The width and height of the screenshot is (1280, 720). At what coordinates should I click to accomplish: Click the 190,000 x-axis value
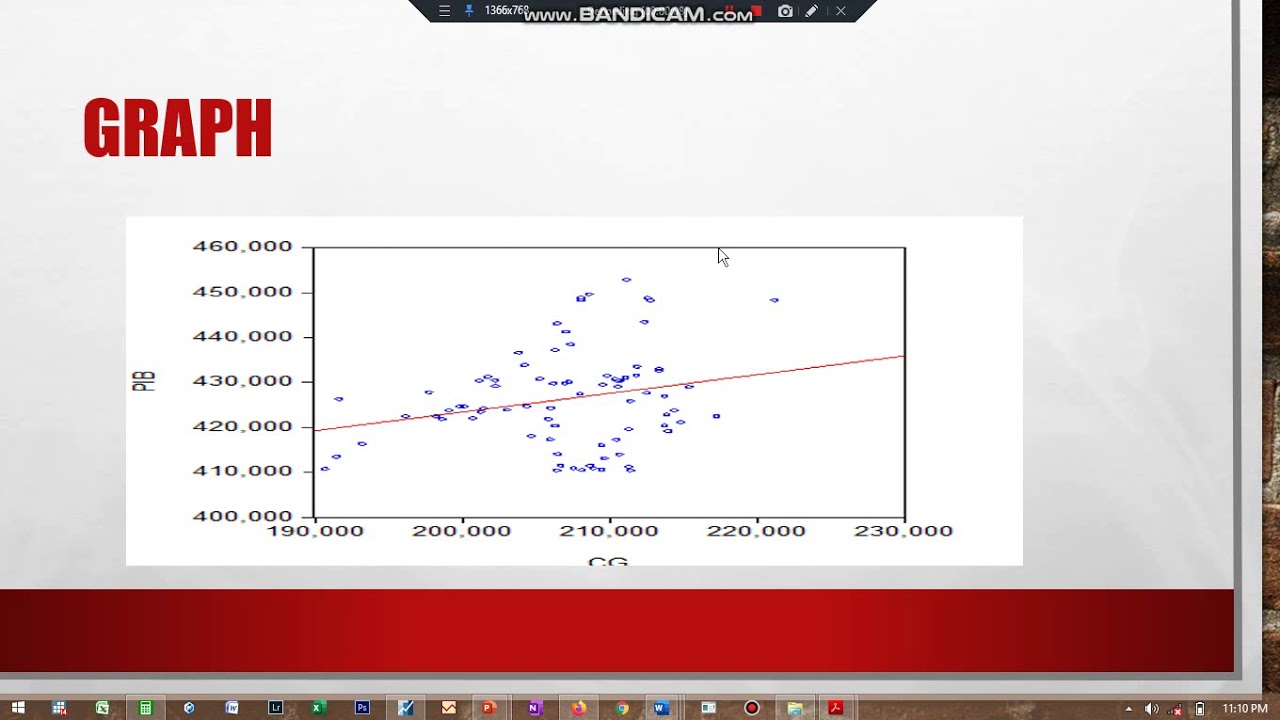(x=314, y=531)
